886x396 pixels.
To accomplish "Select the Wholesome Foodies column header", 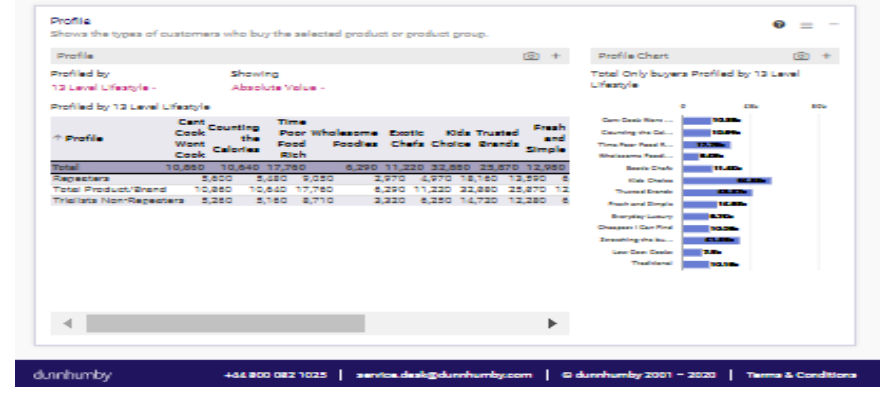I will click(x=344, y=138).
